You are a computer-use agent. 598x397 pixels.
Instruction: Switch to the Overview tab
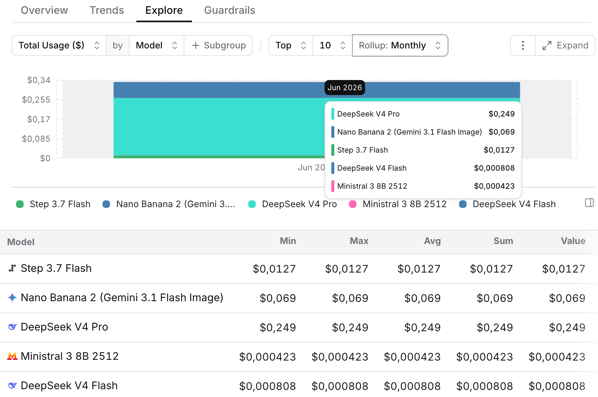pos(44,10)
